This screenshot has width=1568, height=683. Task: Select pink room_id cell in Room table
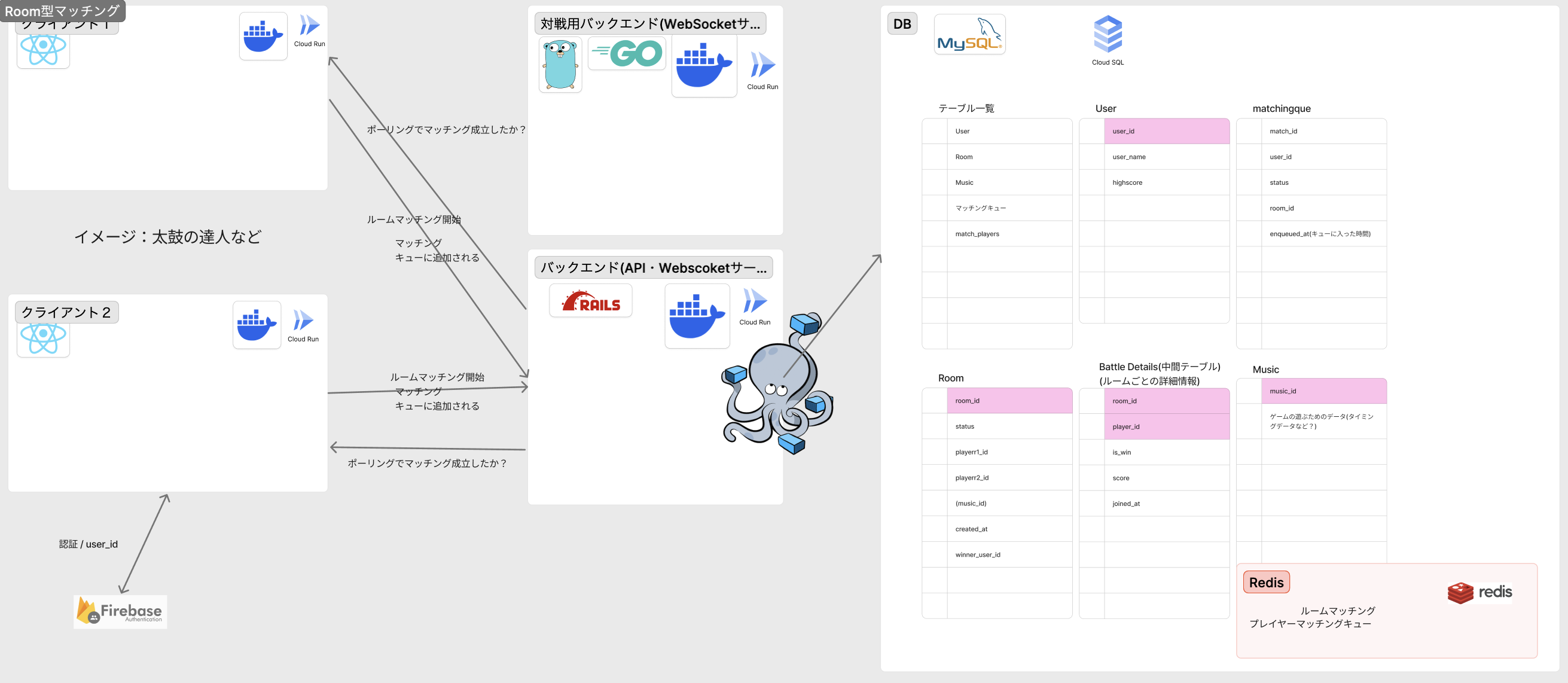tap(1010, 401)
